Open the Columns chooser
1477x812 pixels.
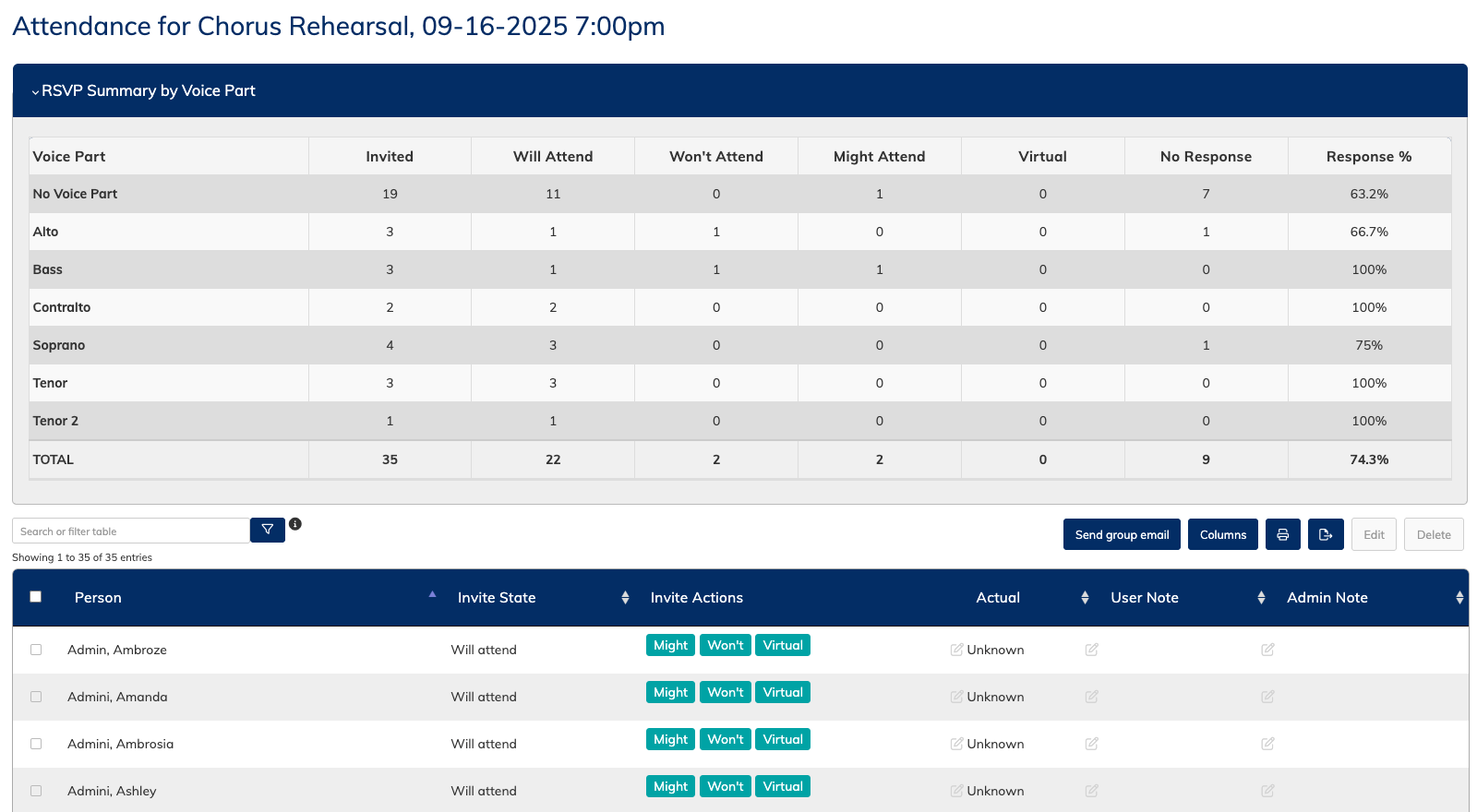click(x=1222, y=534)
